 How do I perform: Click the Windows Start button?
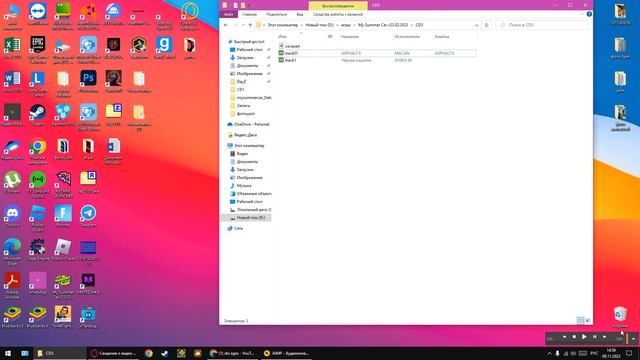pos(8,353)
